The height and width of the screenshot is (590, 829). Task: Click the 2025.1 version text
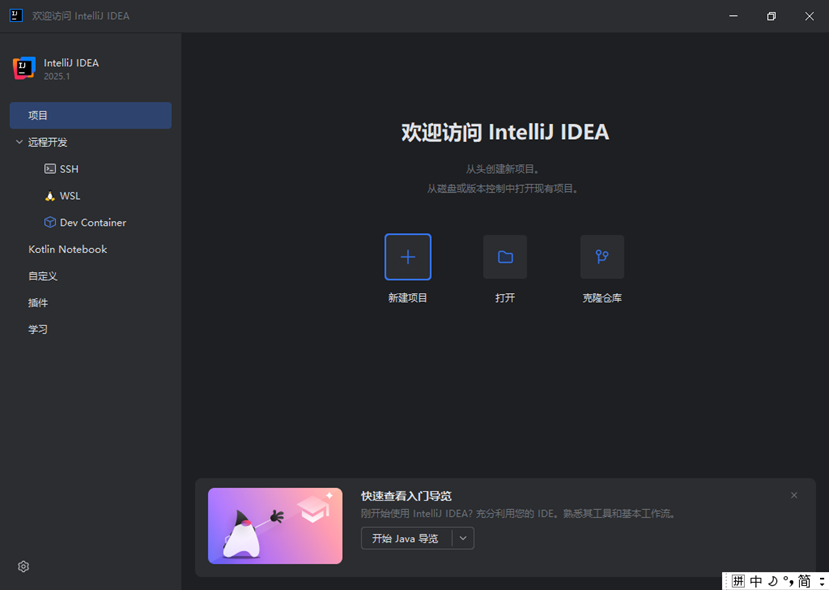click(x=57, y=76)
